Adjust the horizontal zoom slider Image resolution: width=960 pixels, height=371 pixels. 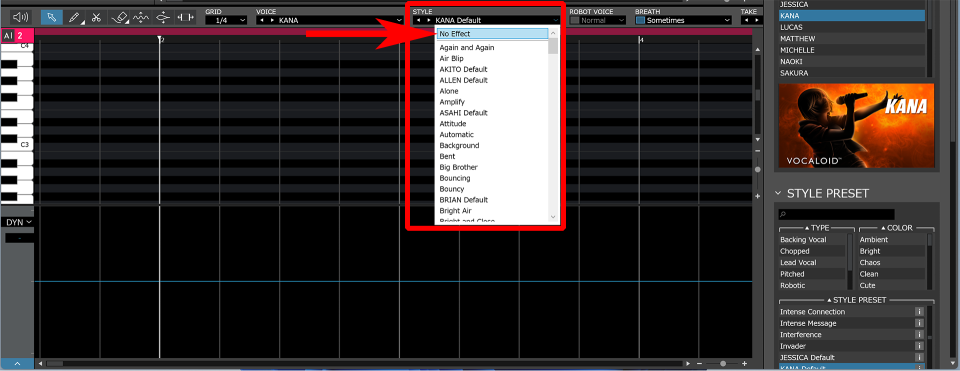[724, 363]
